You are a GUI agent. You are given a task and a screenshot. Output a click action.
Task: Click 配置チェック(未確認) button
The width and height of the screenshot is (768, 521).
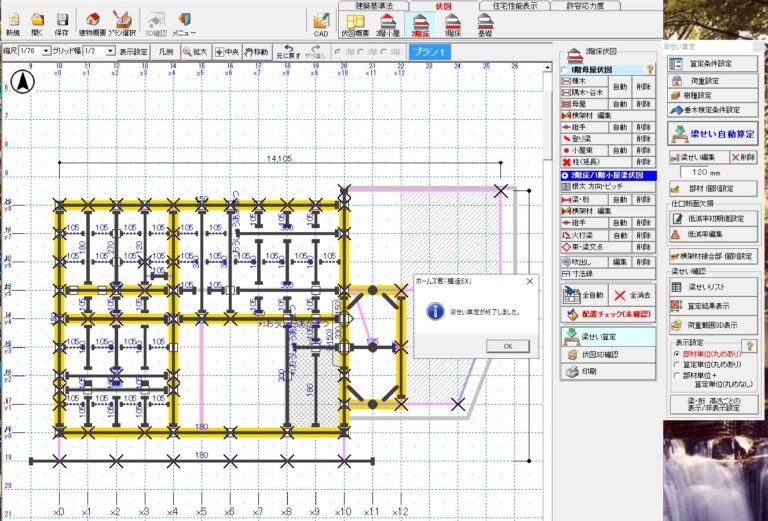pos(608,315)
